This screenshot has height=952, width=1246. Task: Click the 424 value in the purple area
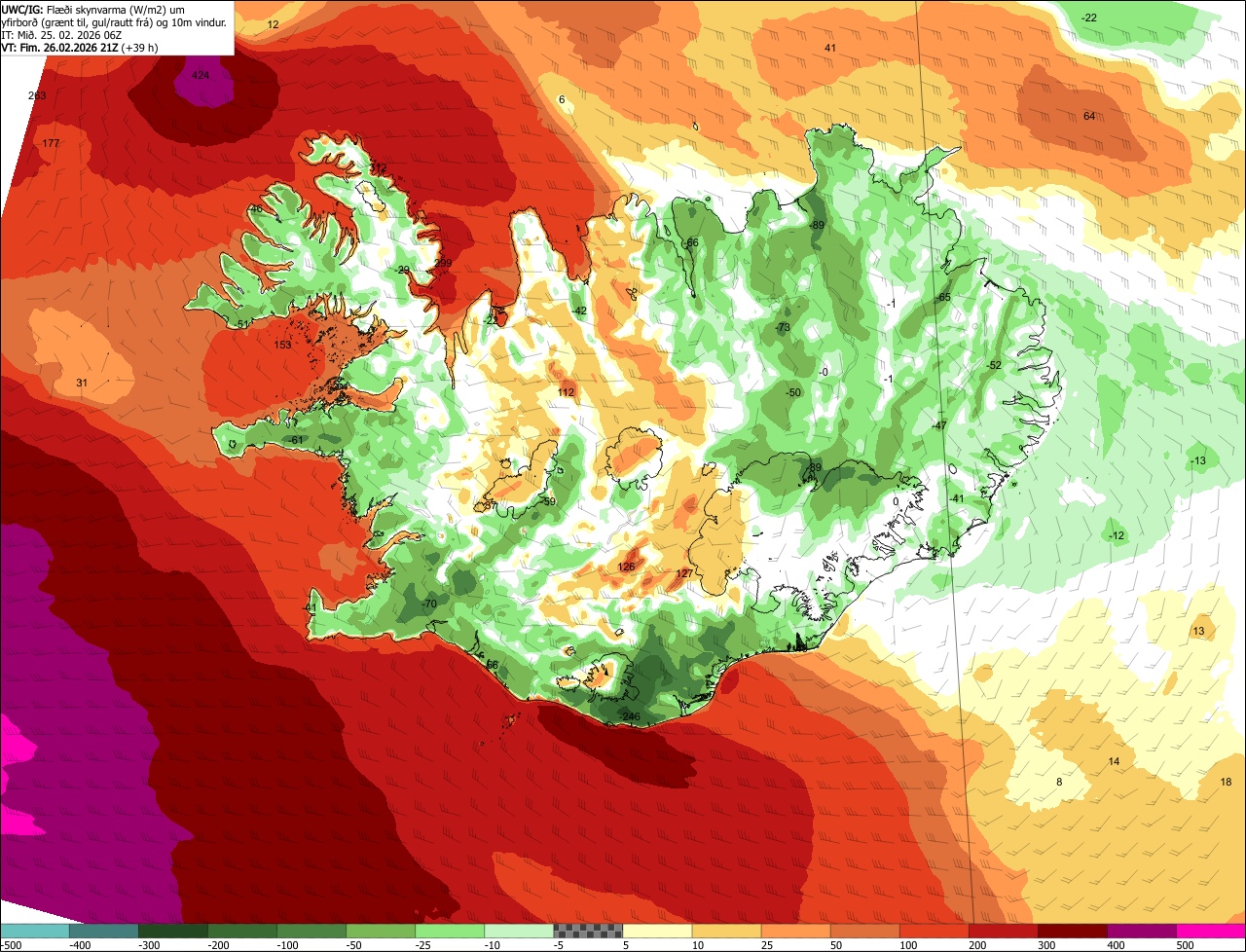click(201, 75)
